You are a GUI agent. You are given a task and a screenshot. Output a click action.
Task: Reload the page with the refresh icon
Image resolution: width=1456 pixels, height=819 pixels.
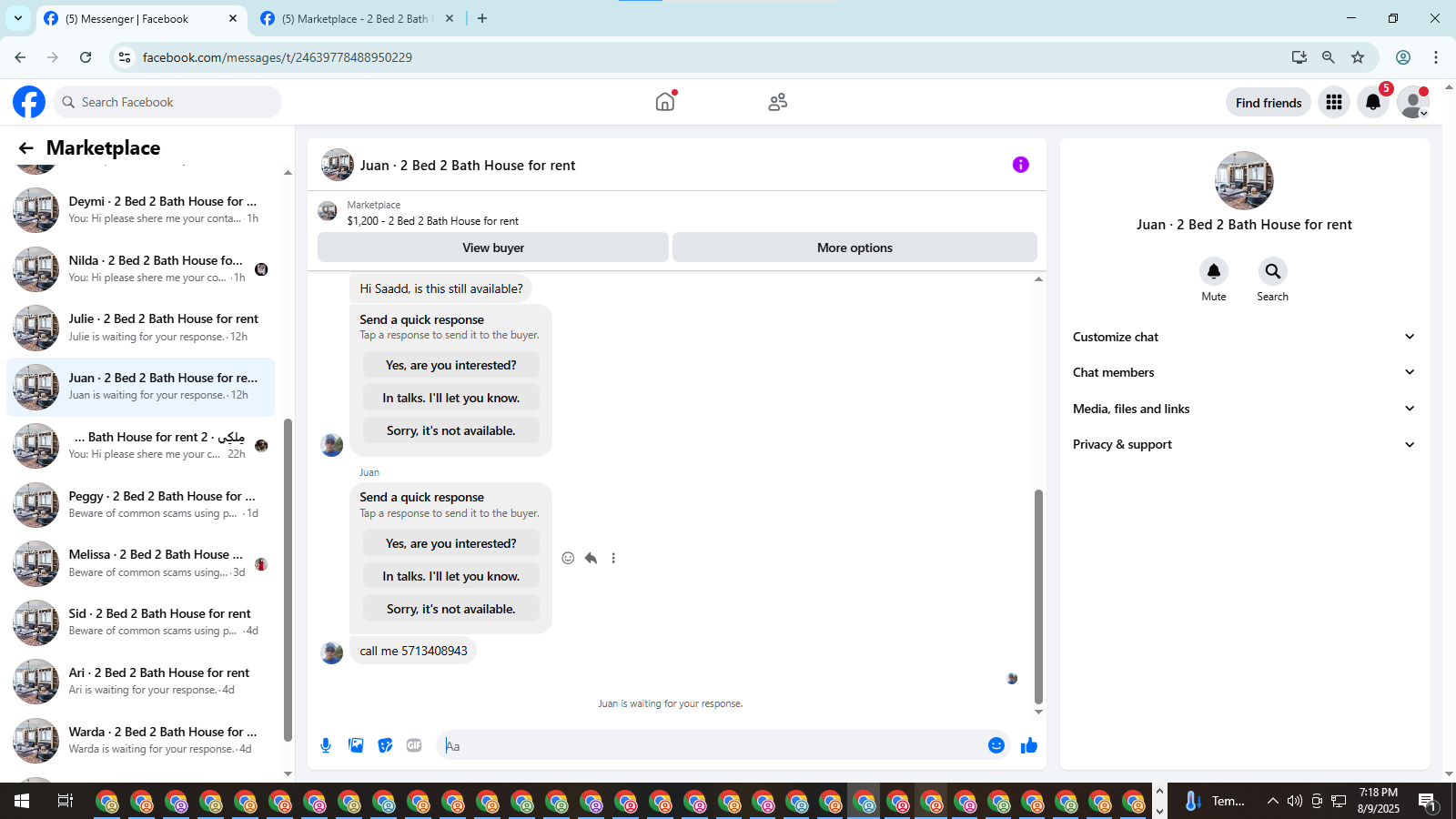pos(86,57)
